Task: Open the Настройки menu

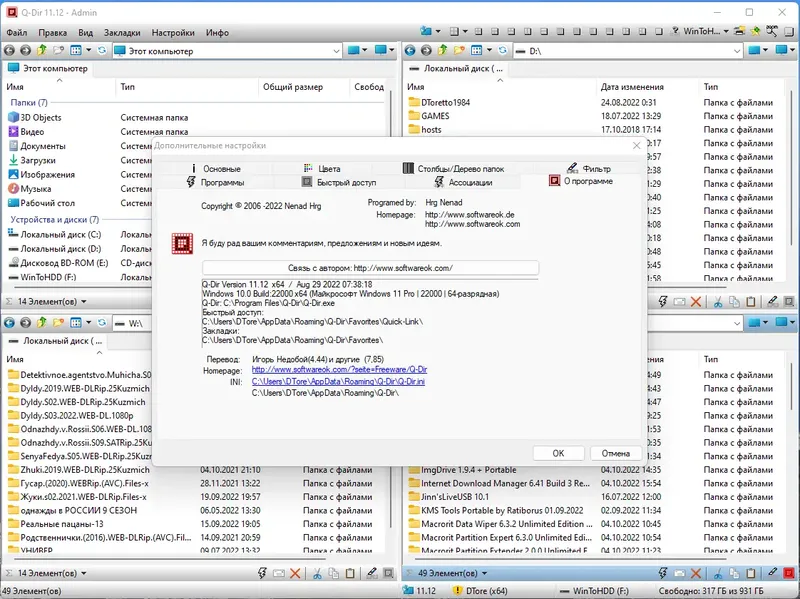Action: click(x=173, y=33)
